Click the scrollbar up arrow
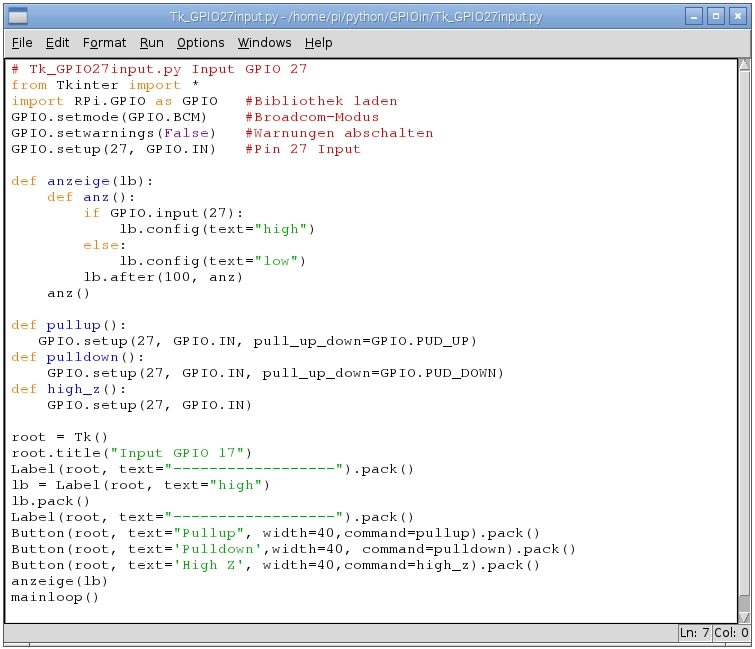 [743, 66]
